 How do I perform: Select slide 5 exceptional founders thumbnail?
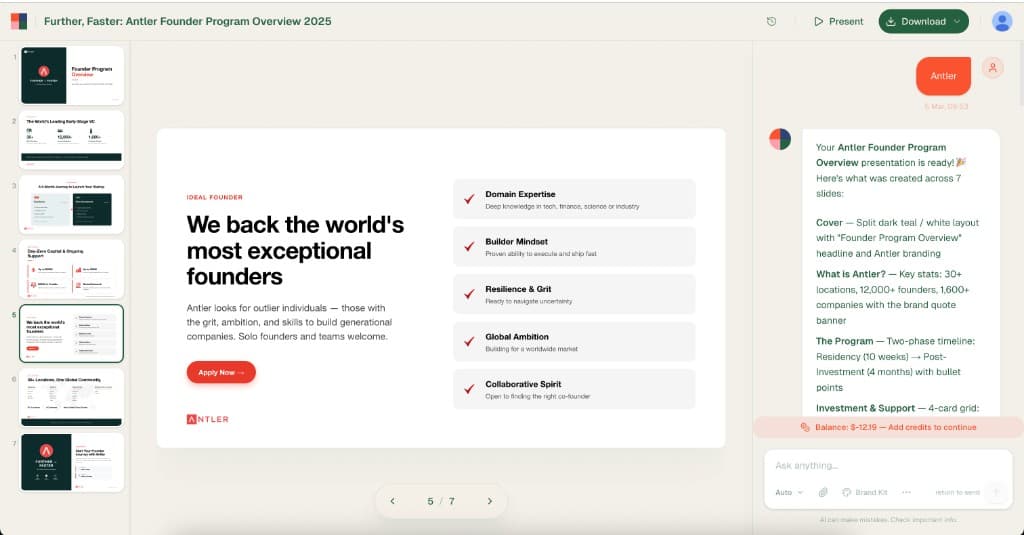point(72,333)
